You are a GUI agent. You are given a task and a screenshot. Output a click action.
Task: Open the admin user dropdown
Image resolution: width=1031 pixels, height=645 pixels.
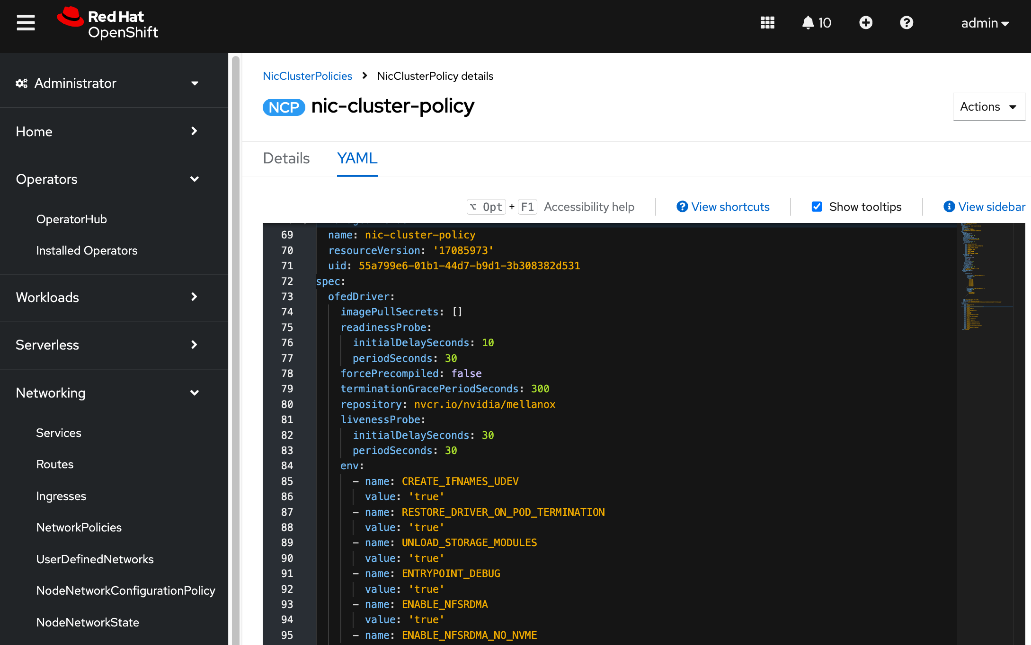[984, 23]
